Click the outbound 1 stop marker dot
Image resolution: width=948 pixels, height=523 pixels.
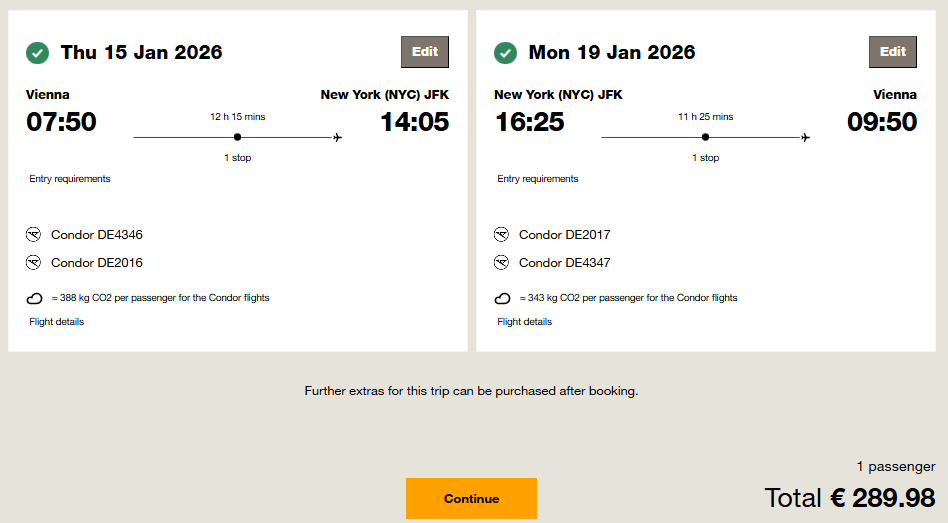(237, 137)
